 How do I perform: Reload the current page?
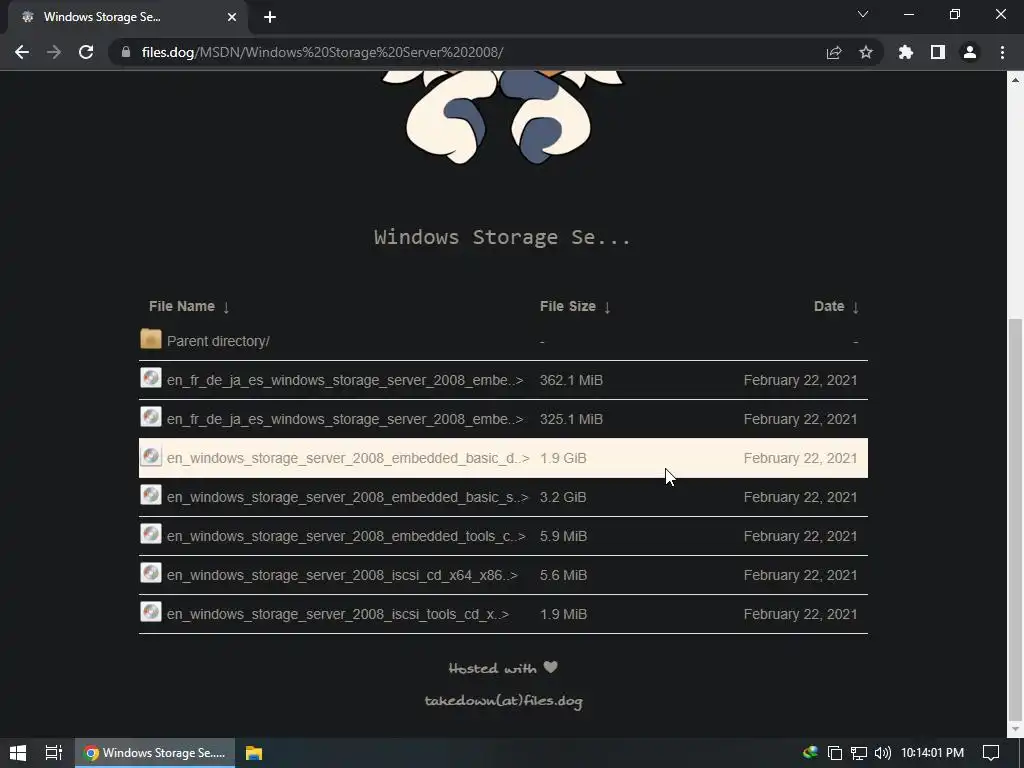tap(86, 52)
